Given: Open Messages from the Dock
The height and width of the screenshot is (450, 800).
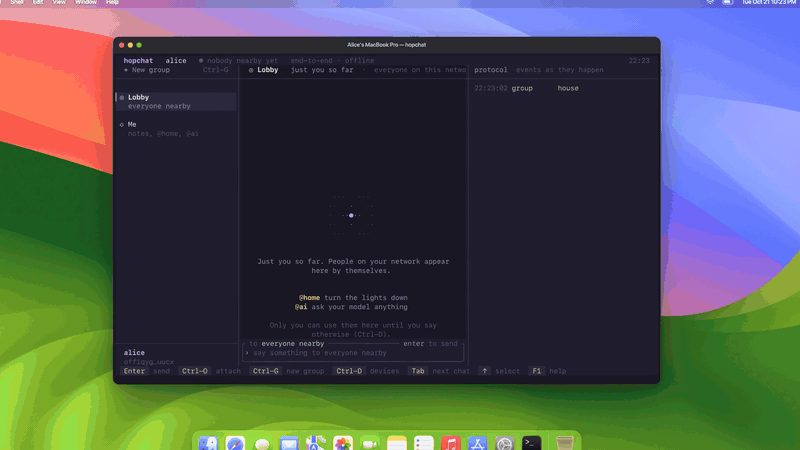Looking at the screenshot, I should coord(262,443).
